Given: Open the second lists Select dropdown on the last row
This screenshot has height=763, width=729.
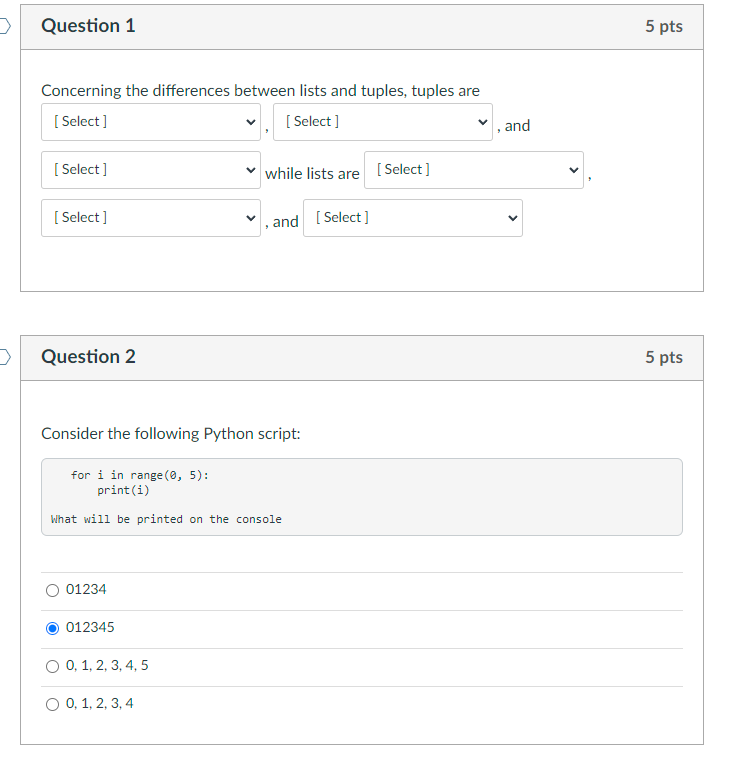Looking at the screenshot, I should pyautogui.click(x=151, y=218).
